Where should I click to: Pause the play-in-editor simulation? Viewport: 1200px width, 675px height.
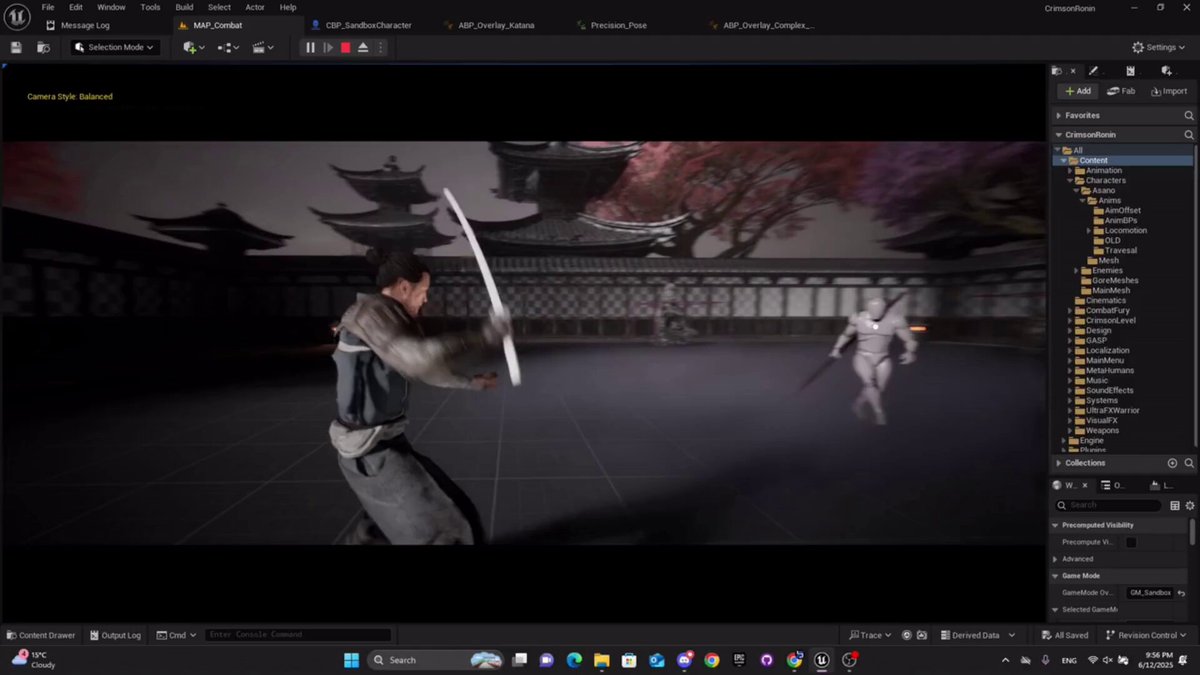tap(310, 47)
